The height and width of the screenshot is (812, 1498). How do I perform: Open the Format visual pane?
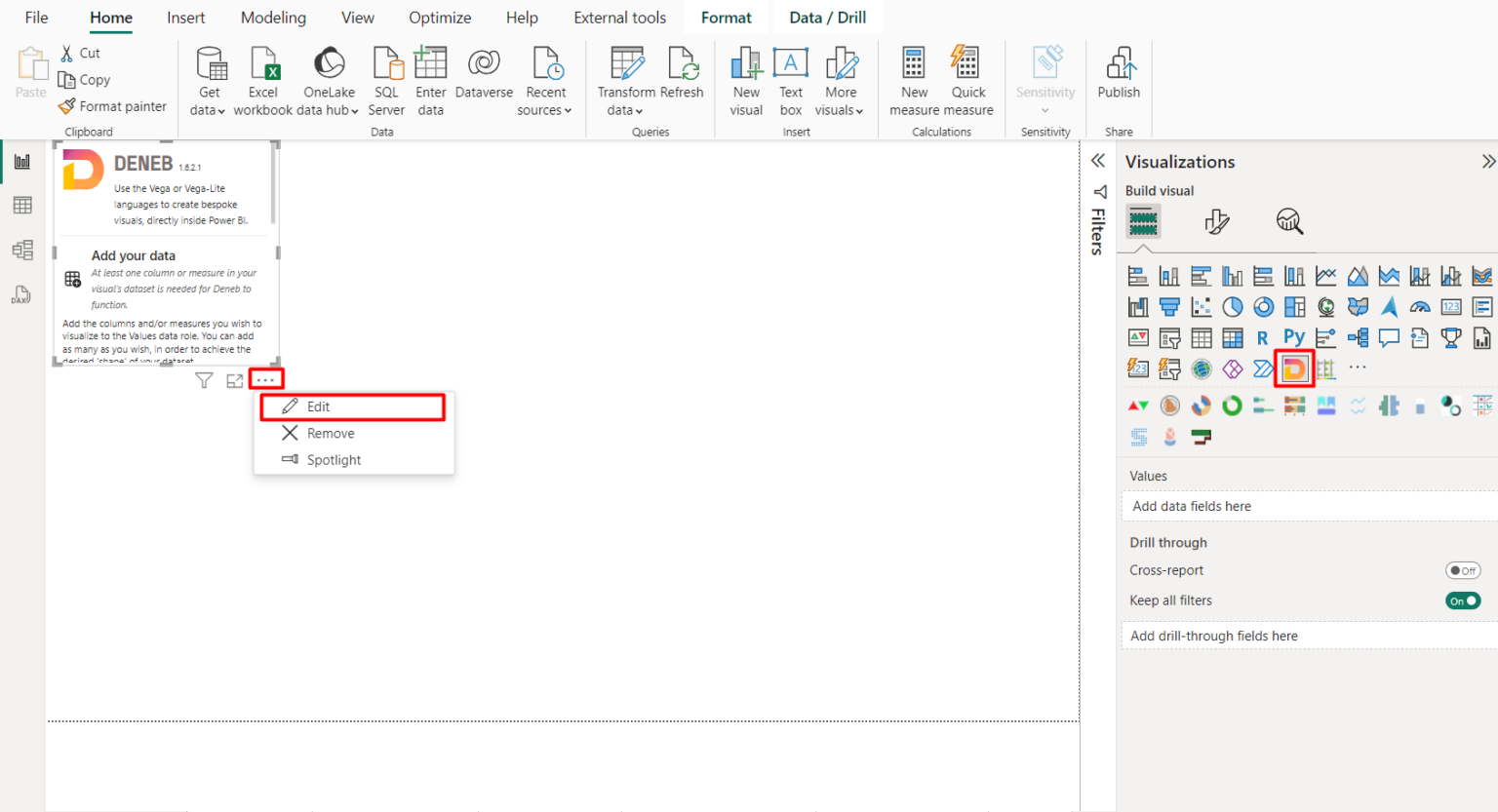pos(1216,221)
